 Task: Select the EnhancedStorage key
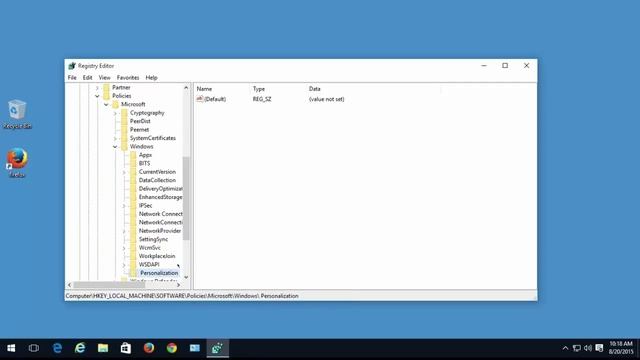(x=160, y=197)
